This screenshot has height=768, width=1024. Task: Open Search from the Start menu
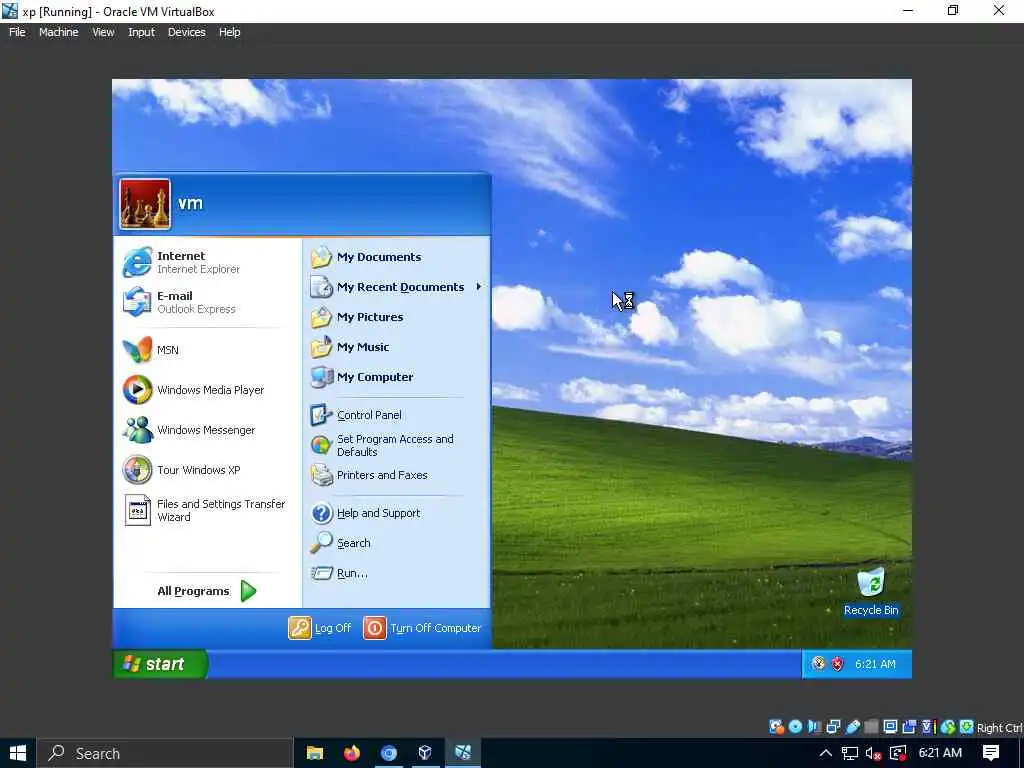[341, 543]
